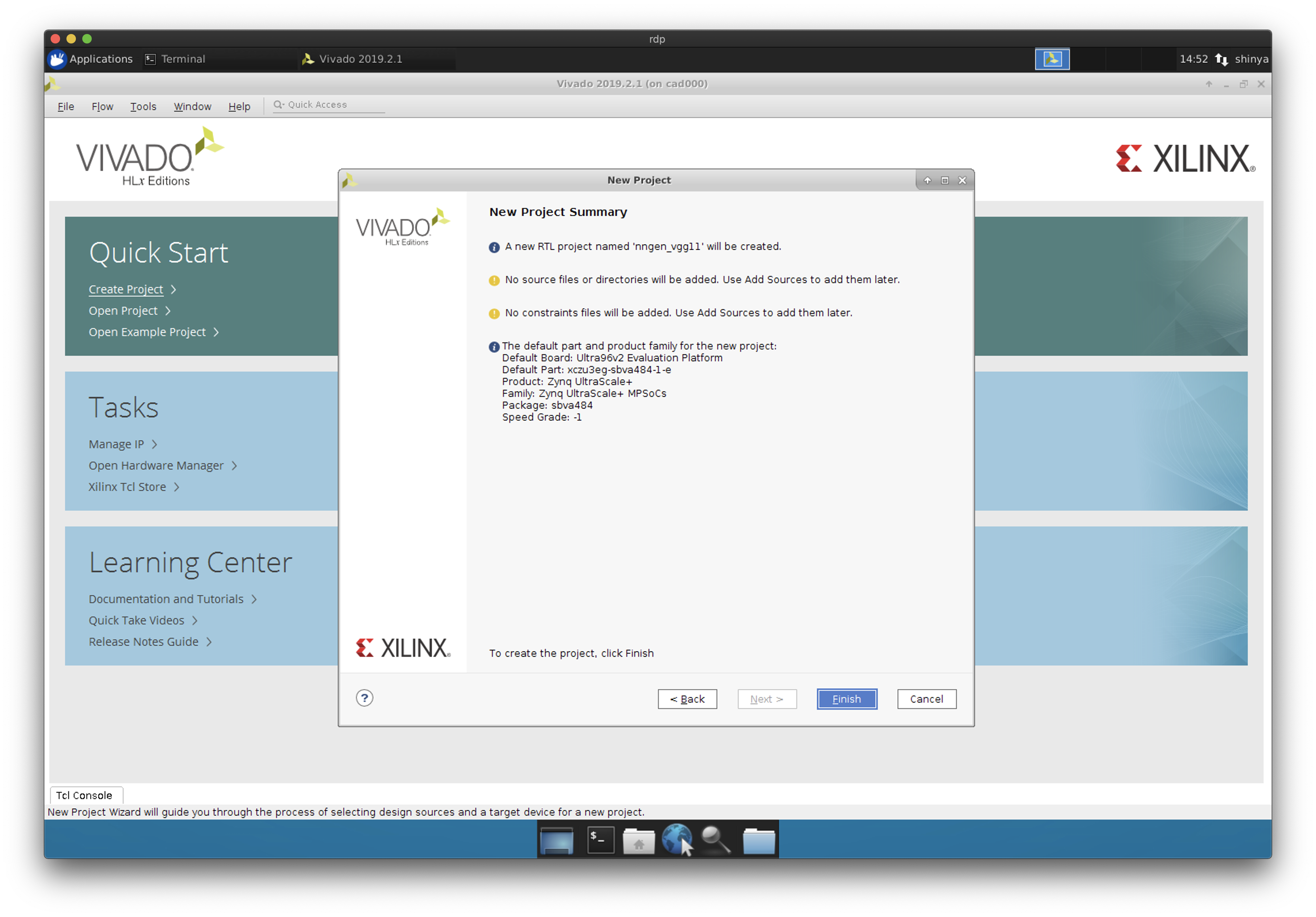Select the Tcl Console tab

(x=85, y=795)
